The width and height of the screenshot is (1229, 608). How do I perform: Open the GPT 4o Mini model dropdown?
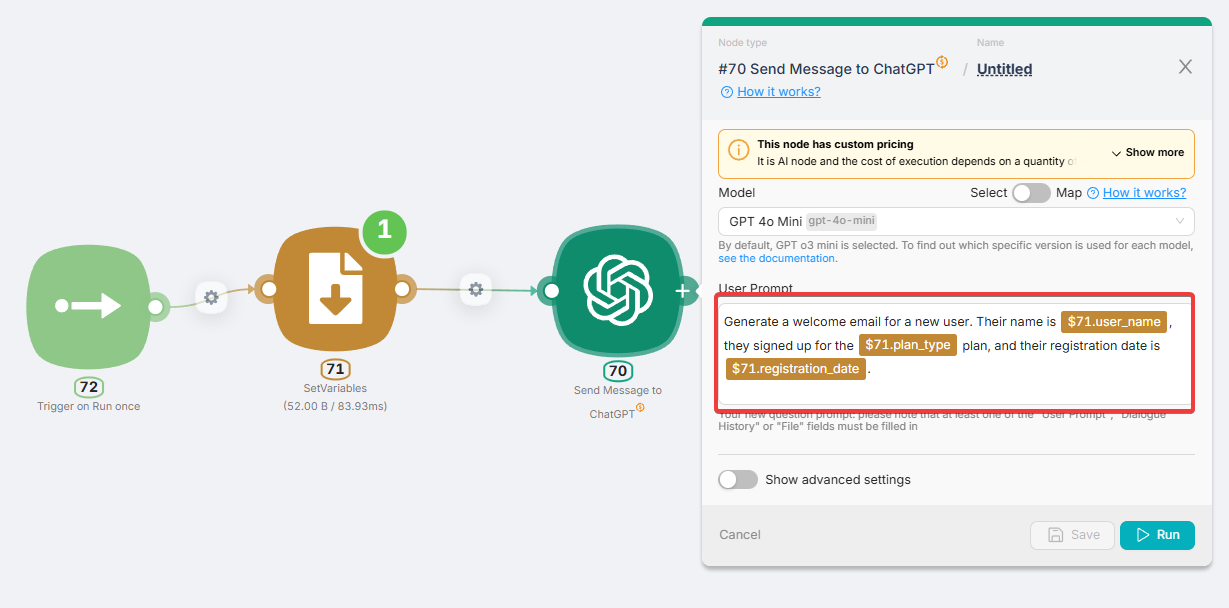956,221
